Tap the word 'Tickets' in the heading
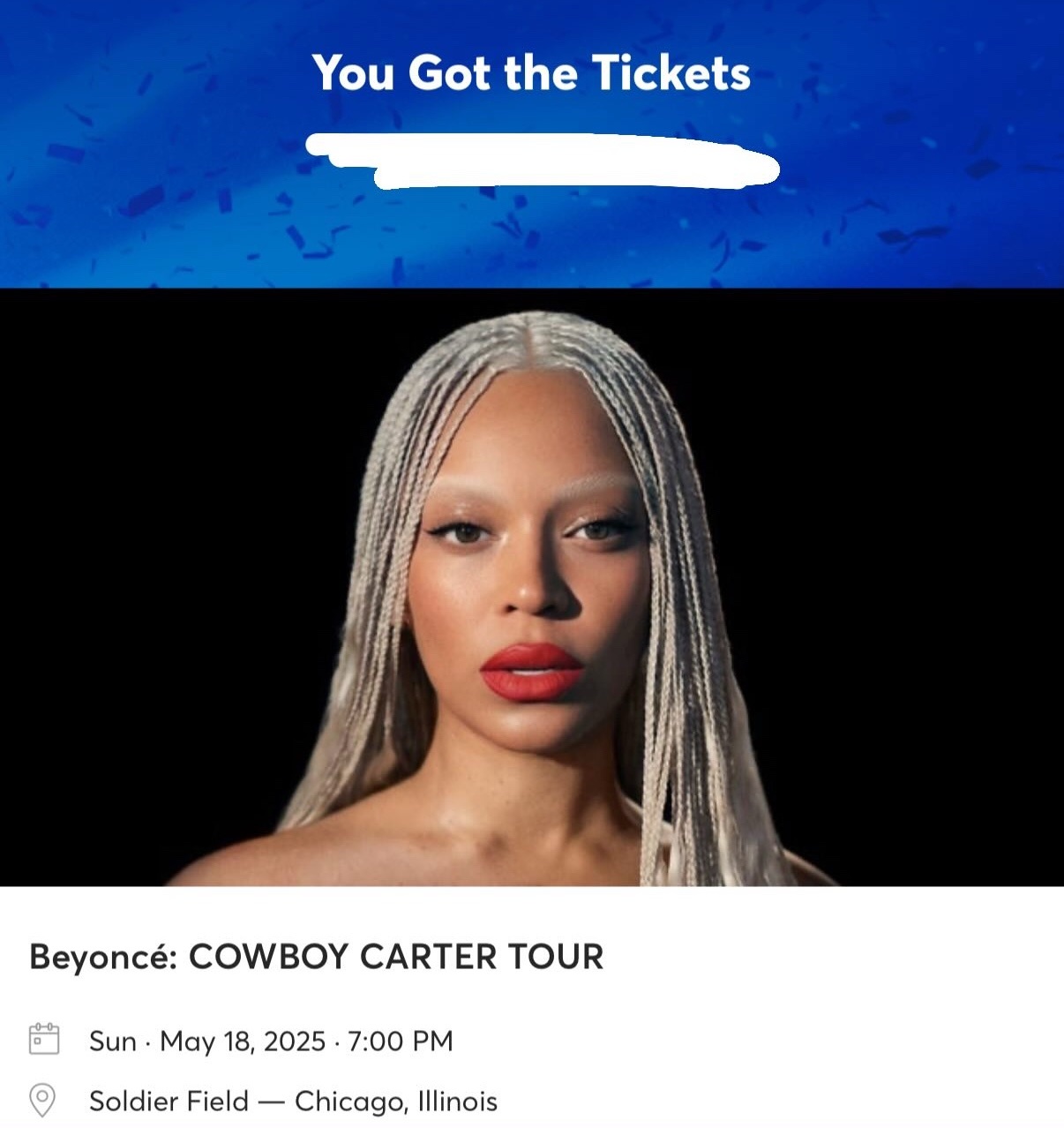Viewport: 1064px width, 1128px height. tap(671, 72)
